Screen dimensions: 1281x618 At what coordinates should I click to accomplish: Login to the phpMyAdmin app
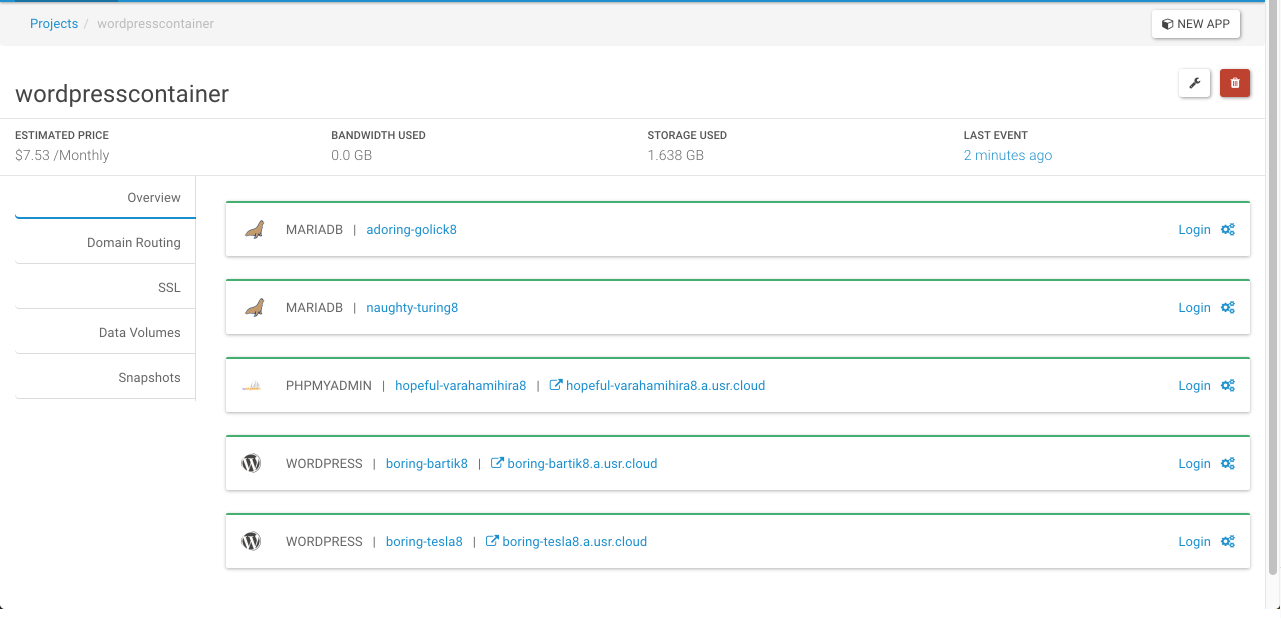click(x=1194, y=385)
